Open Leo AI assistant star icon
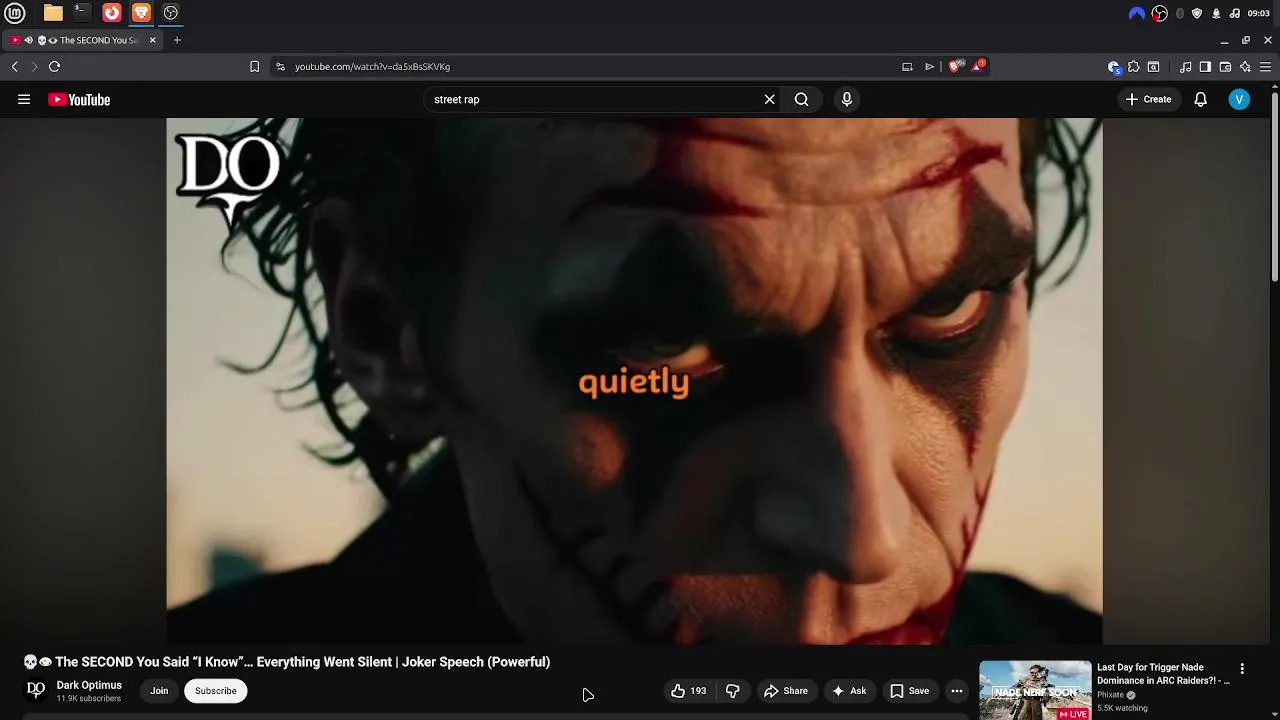This screenshot has width=1280, height=720. coord(1245,67)
